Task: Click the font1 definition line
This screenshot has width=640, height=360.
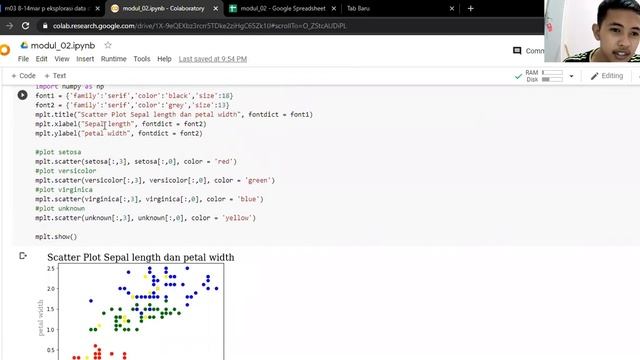Action: click(x=134, y=96)
